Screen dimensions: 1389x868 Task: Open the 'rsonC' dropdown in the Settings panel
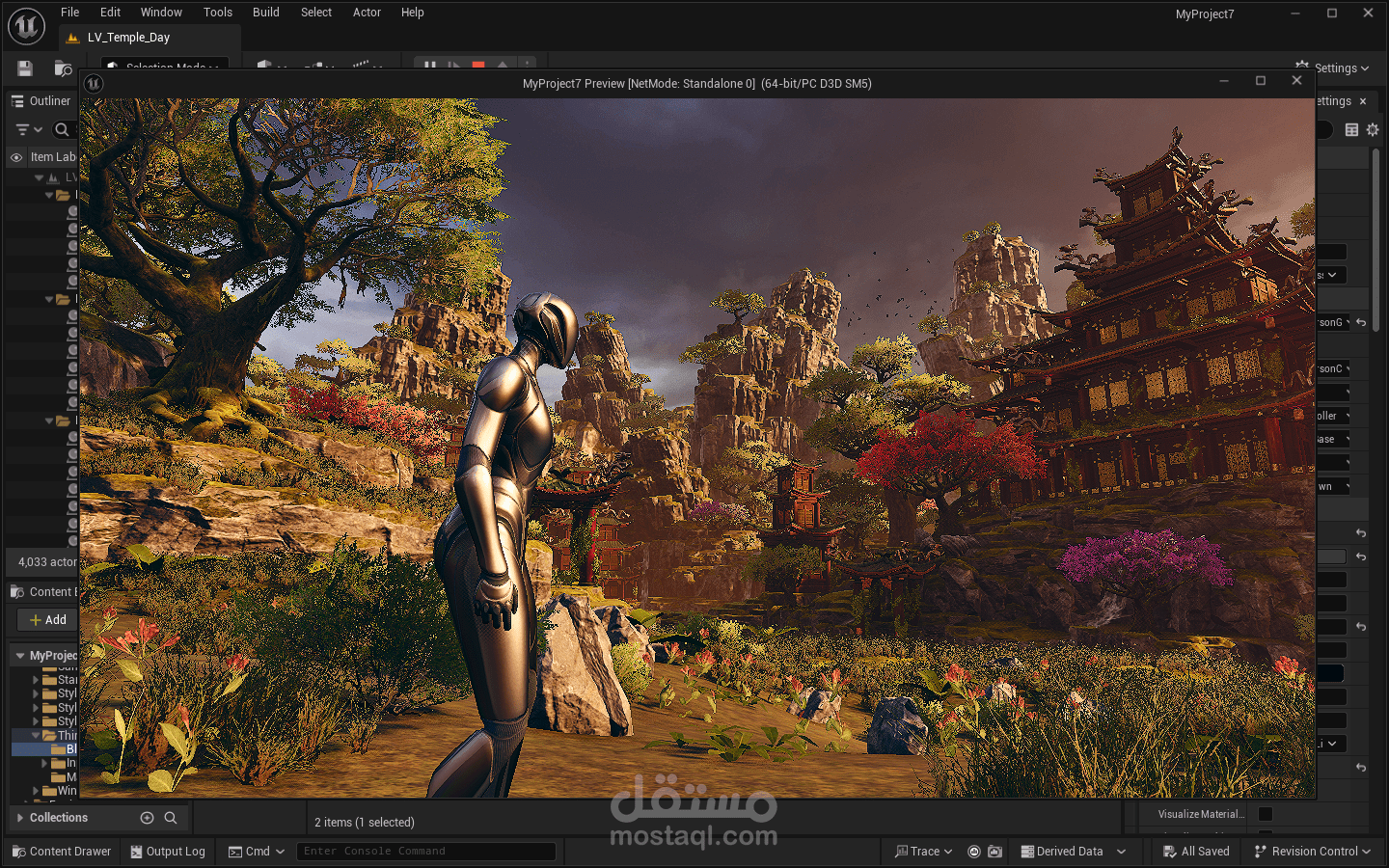click(x=1335, y=368)
